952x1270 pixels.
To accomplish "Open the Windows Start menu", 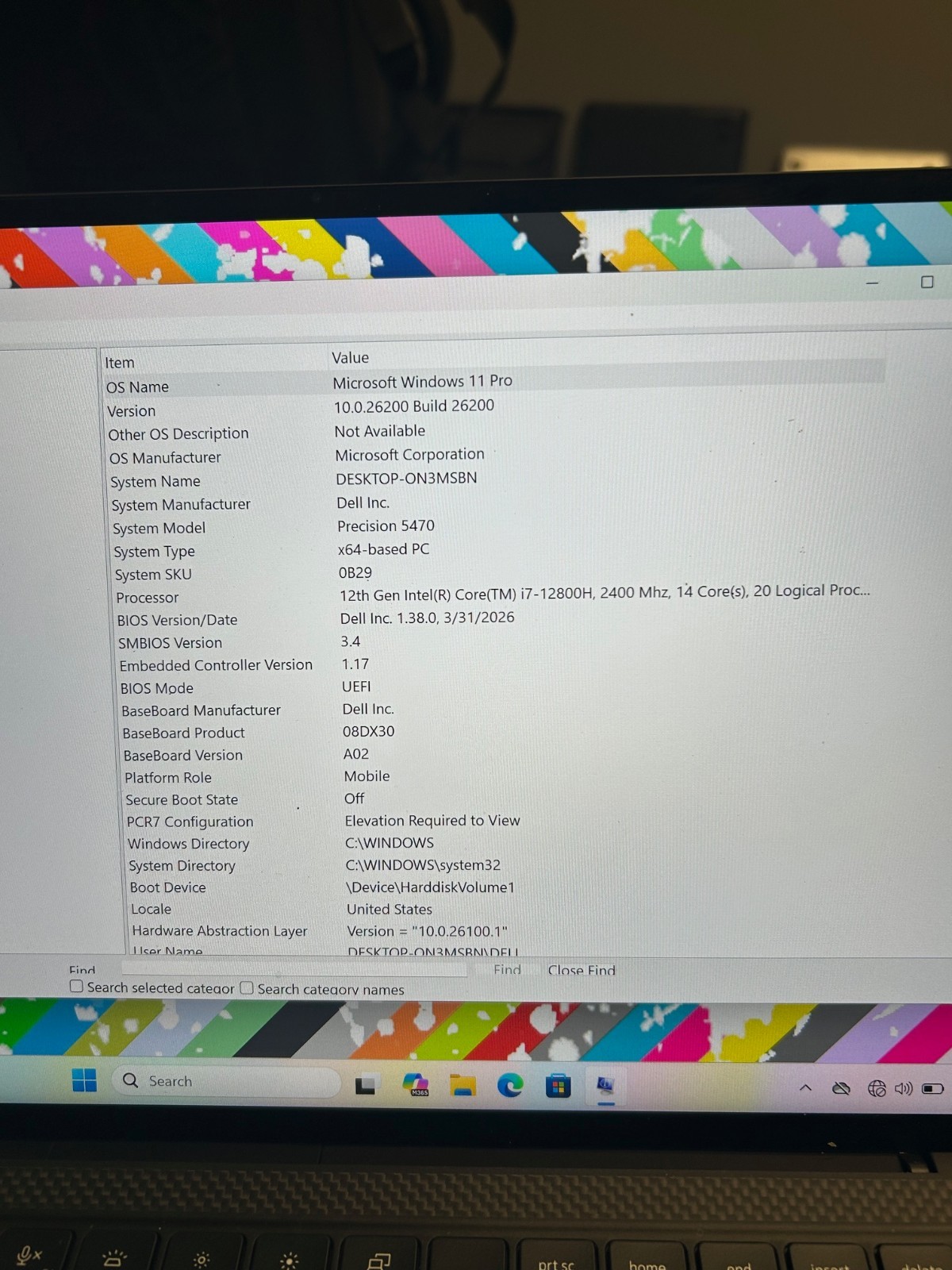I will click(84, 1080).
